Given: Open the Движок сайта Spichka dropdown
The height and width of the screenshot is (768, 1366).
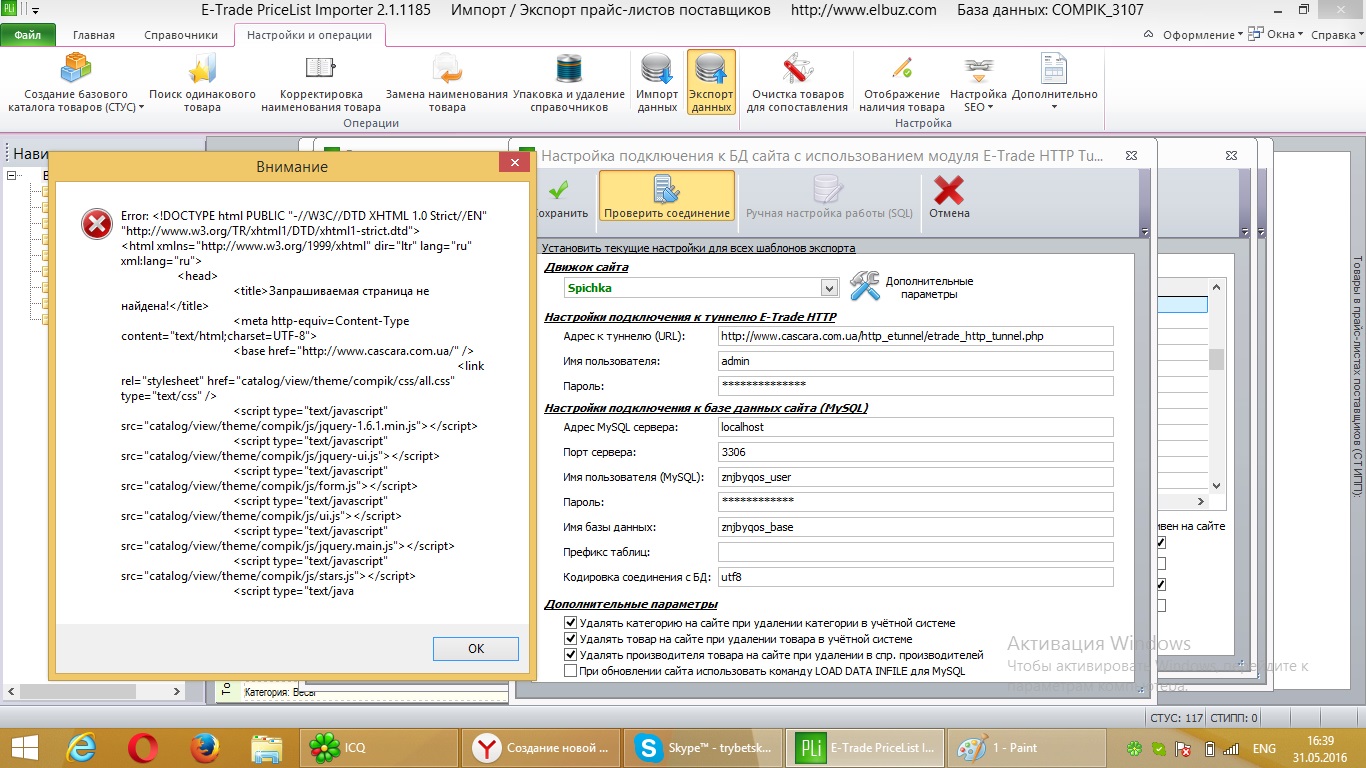Looking at the screenshot, I should coord(829,288).
